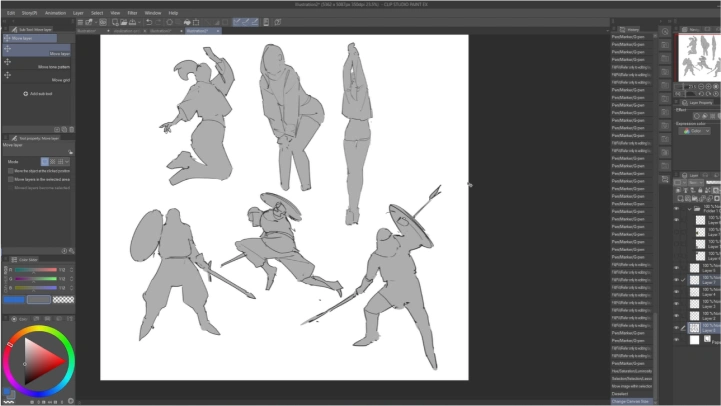Click the History panel tab
Screen dimensions: 721x406
629,29
